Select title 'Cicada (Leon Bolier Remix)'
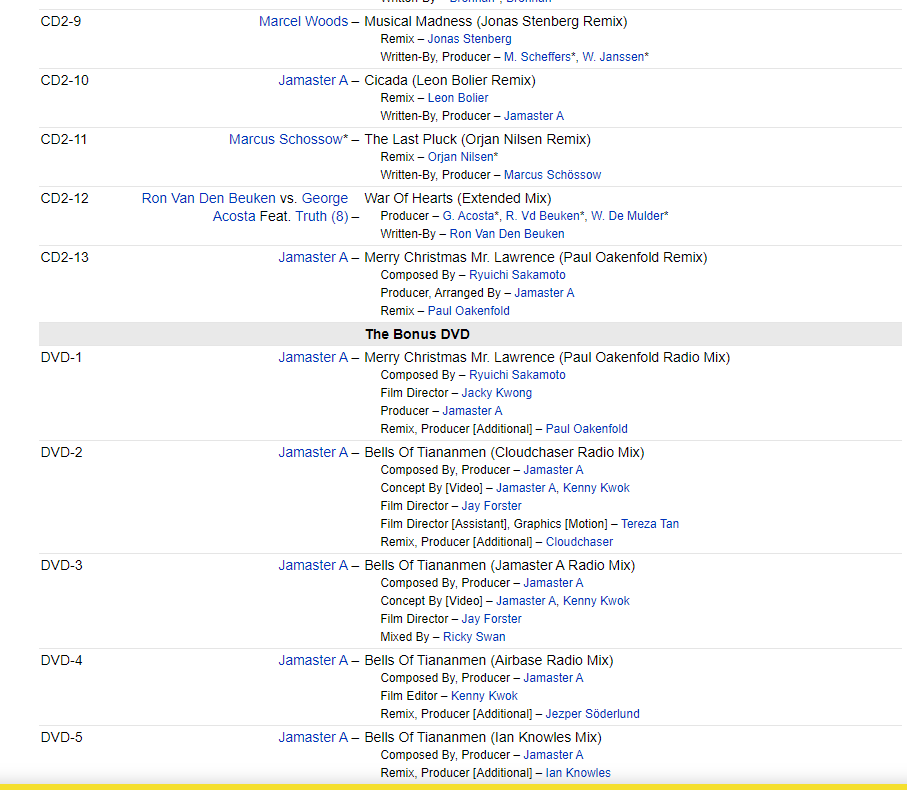Image resolution: width=907 pixels, height=790 pixels. (450, 80)
